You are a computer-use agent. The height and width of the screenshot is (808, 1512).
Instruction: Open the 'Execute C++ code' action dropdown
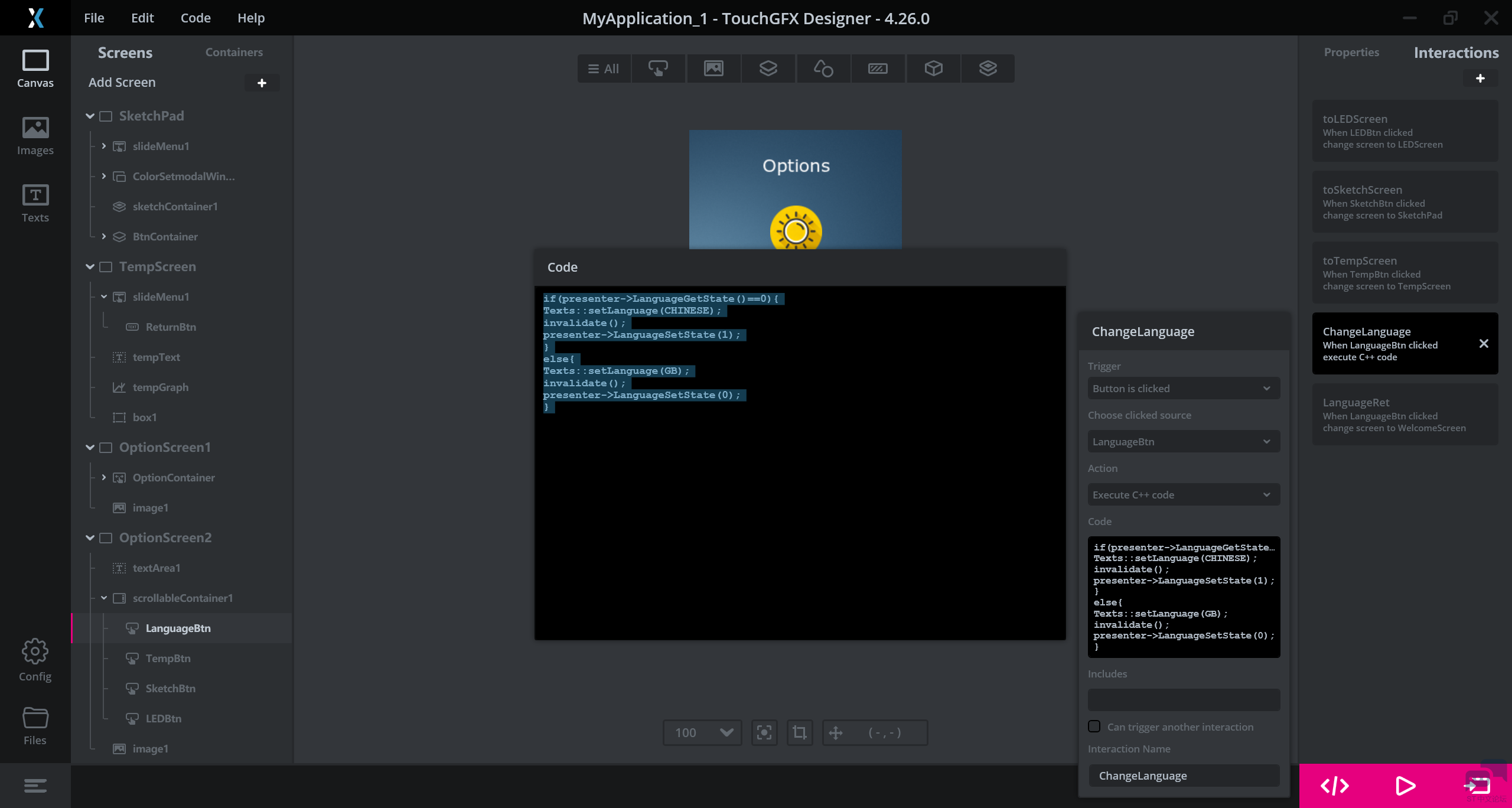(x=1183, y=494)
